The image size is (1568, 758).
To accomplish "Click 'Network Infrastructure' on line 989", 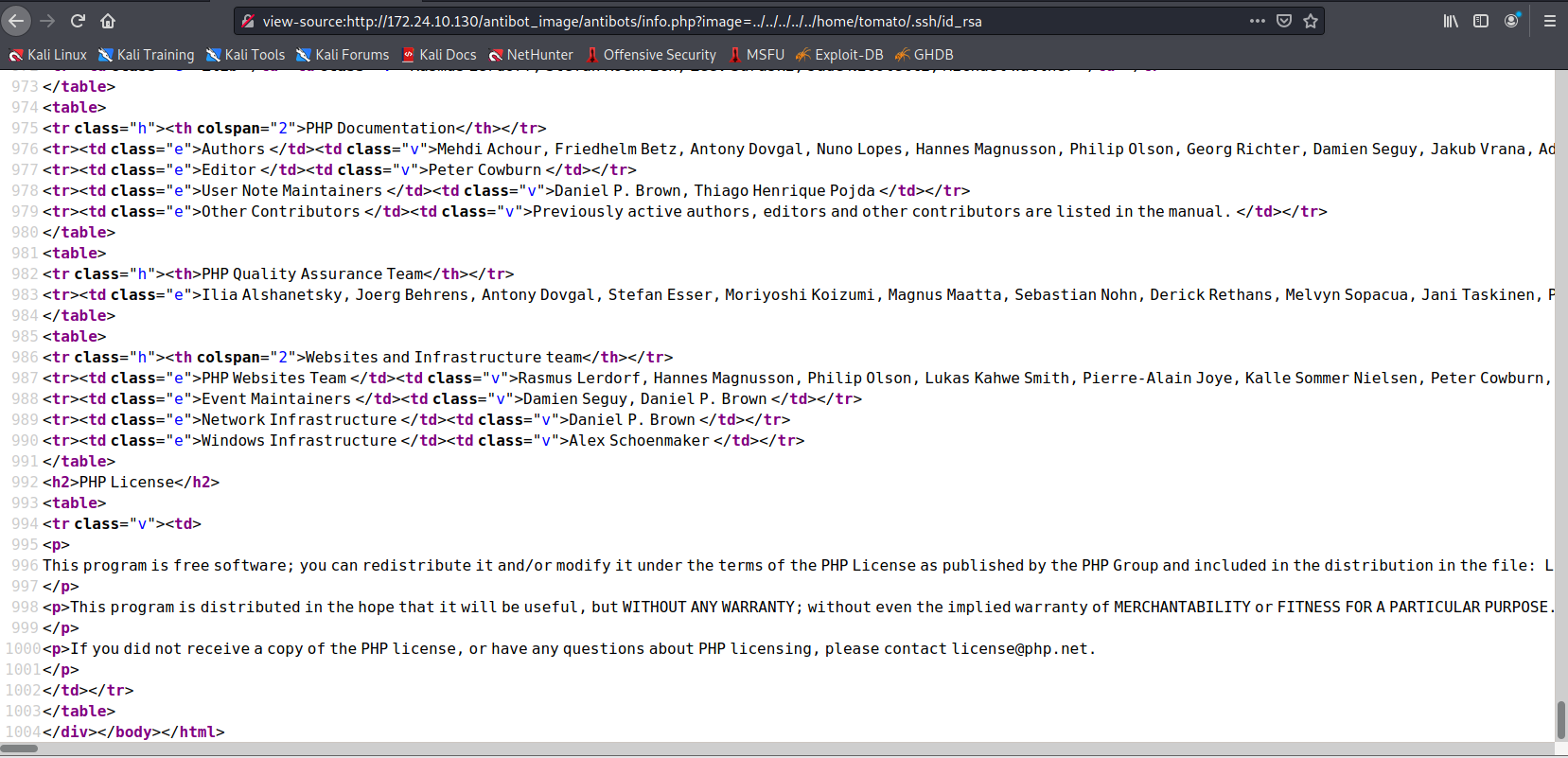I will click(x=299, y=419).
